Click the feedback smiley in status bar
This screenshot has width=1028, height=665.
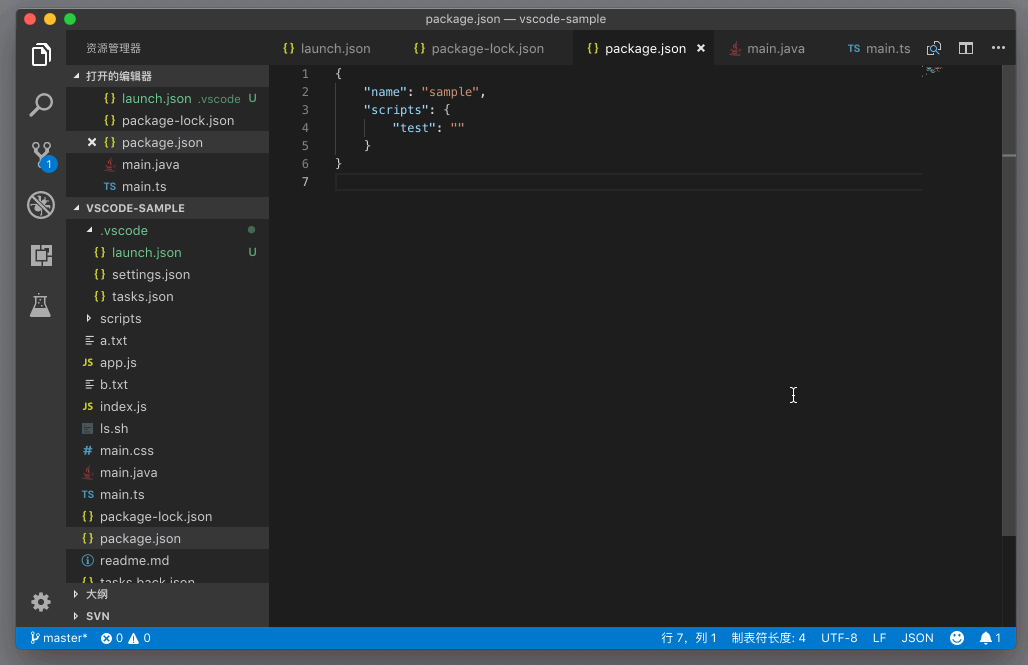click(x=957, y=638)
